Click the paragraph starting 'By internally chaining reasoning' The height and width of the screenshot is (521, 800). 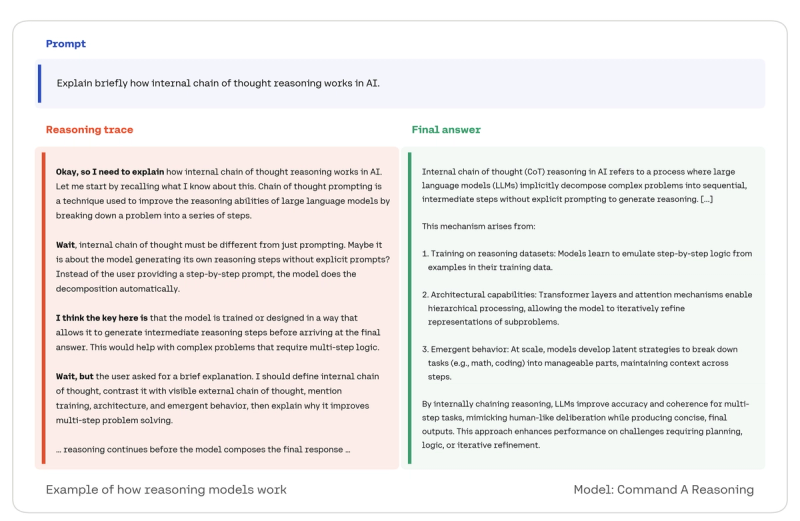coord(585,425)
